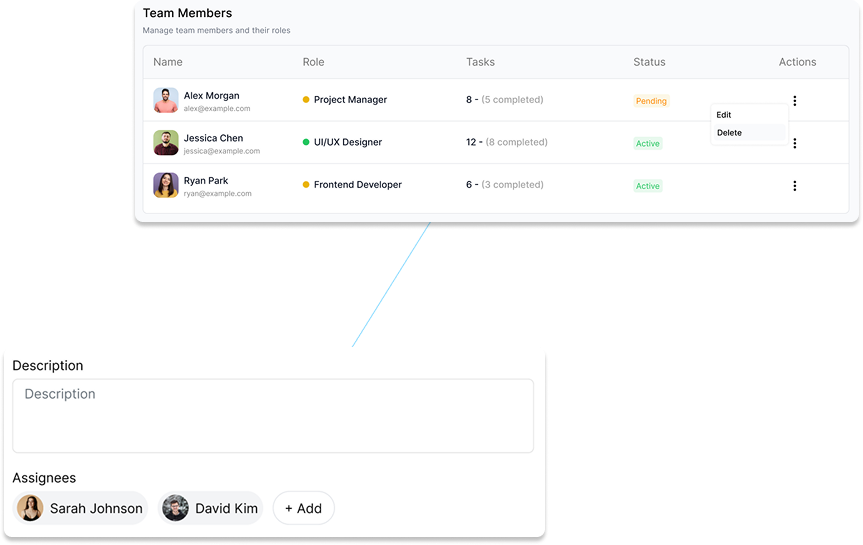863x545 pixels.
Task: Choose Edit from the actions popup menu
Action: [x=724, y=115]
